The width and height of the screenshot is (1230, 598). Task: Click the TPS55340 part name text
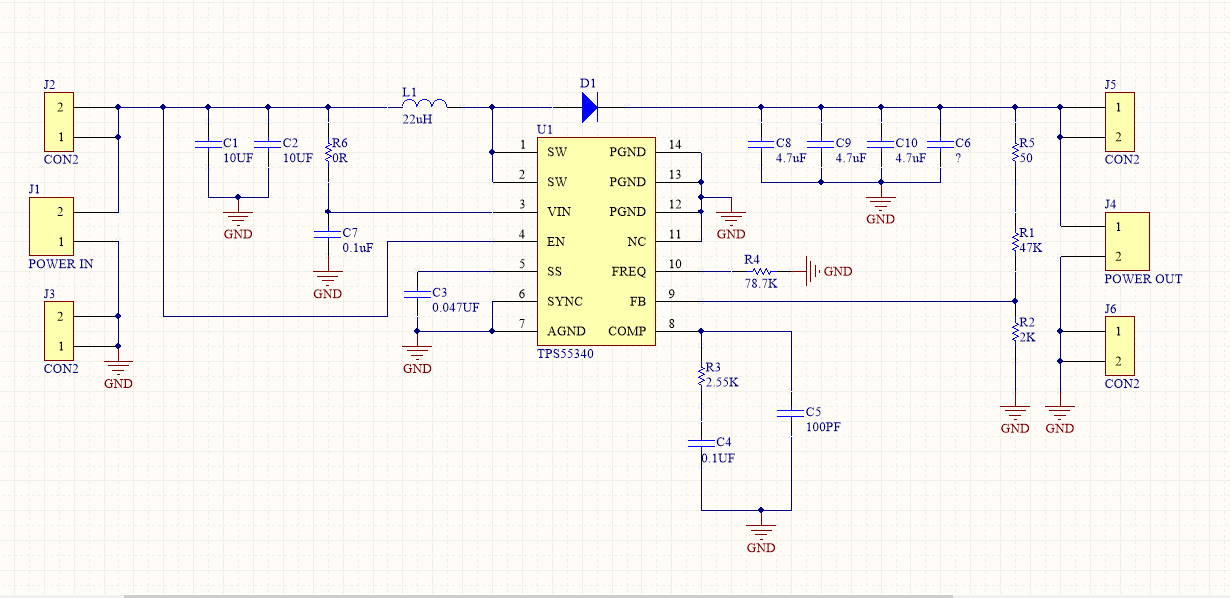[x=565, y=354]
